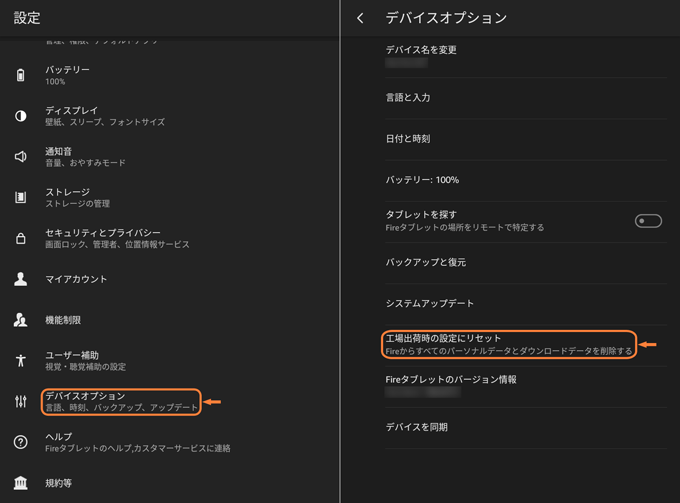Tap the 100% value under バッテリー

pyautogui.click(x=55, y=82)
